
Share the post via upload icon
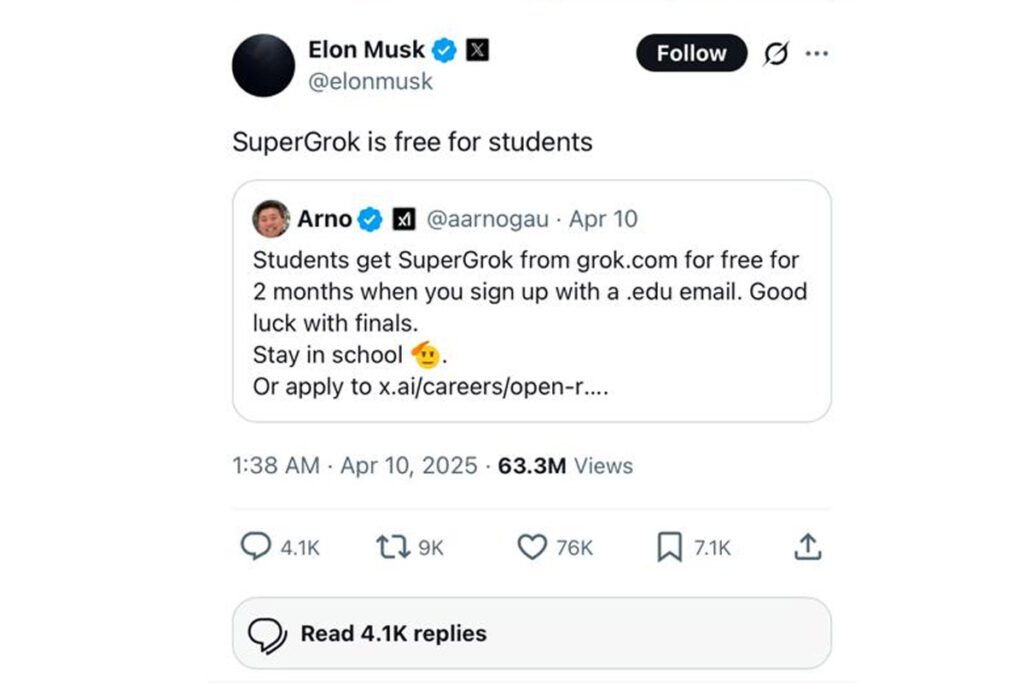tap(807, 547)
